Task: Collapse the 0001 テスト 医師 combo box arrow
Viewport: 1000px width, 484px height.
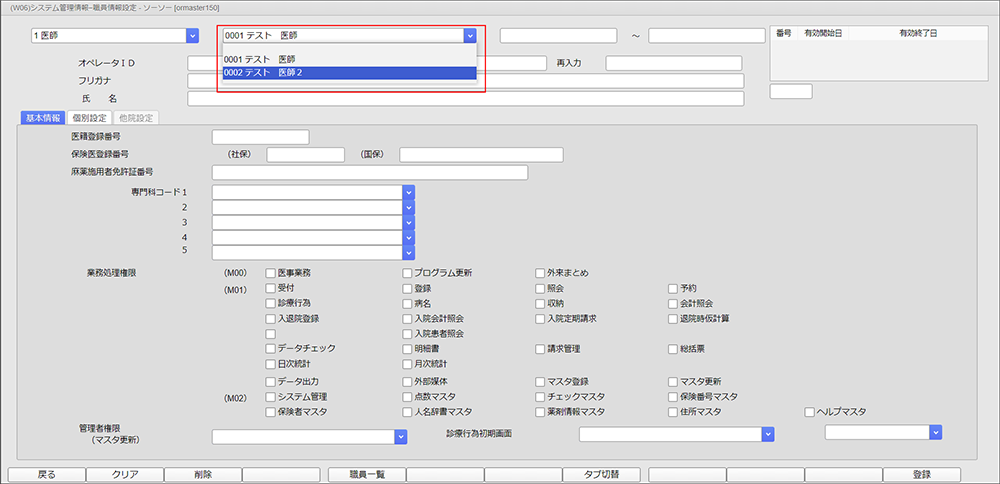Action: click(470, 36)
